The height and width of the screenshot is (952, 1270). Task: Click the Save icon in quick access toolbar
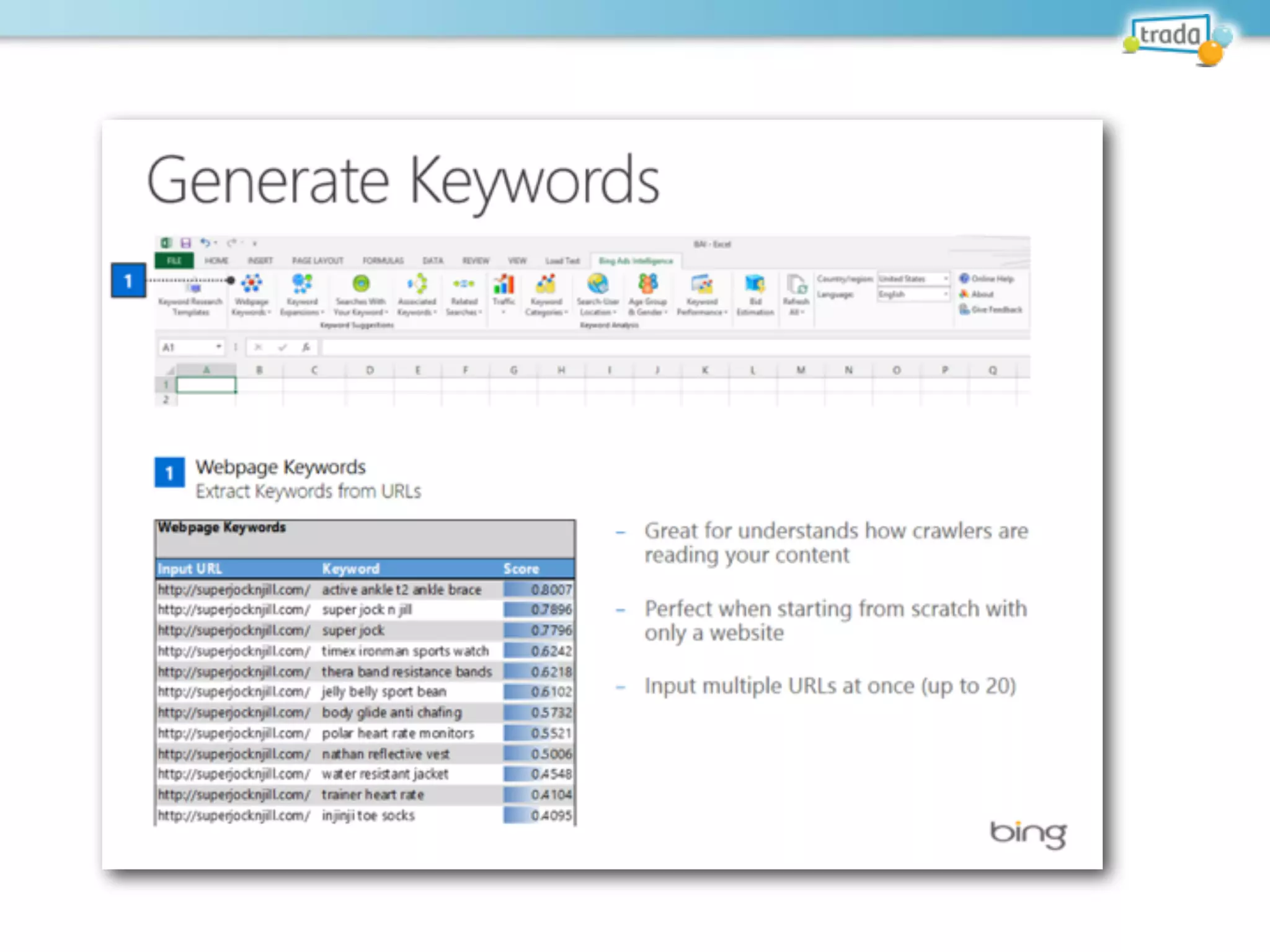point(185,243)
